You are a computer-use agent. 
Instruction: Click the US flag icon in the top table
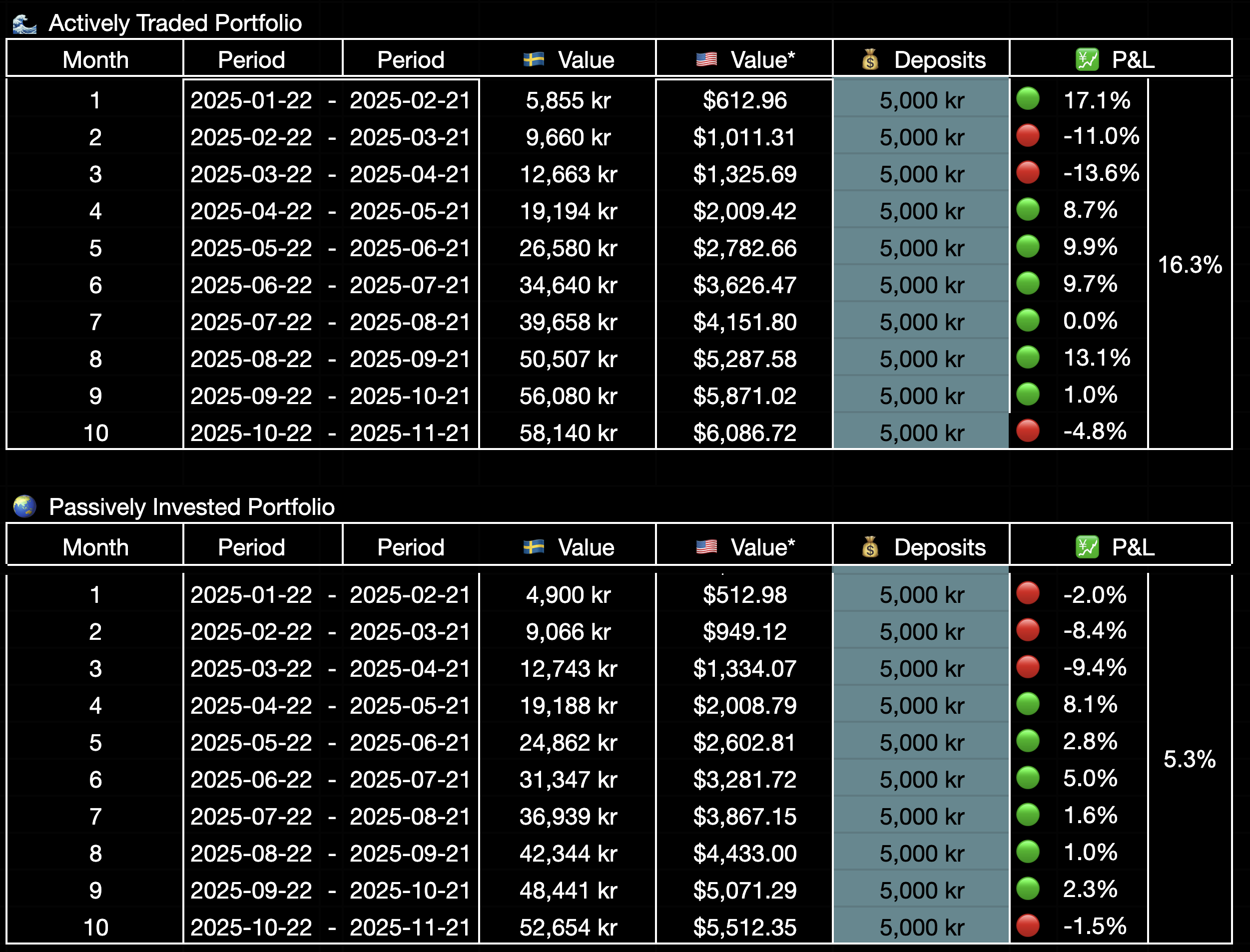pyautogui.click(x=706, y=59)
